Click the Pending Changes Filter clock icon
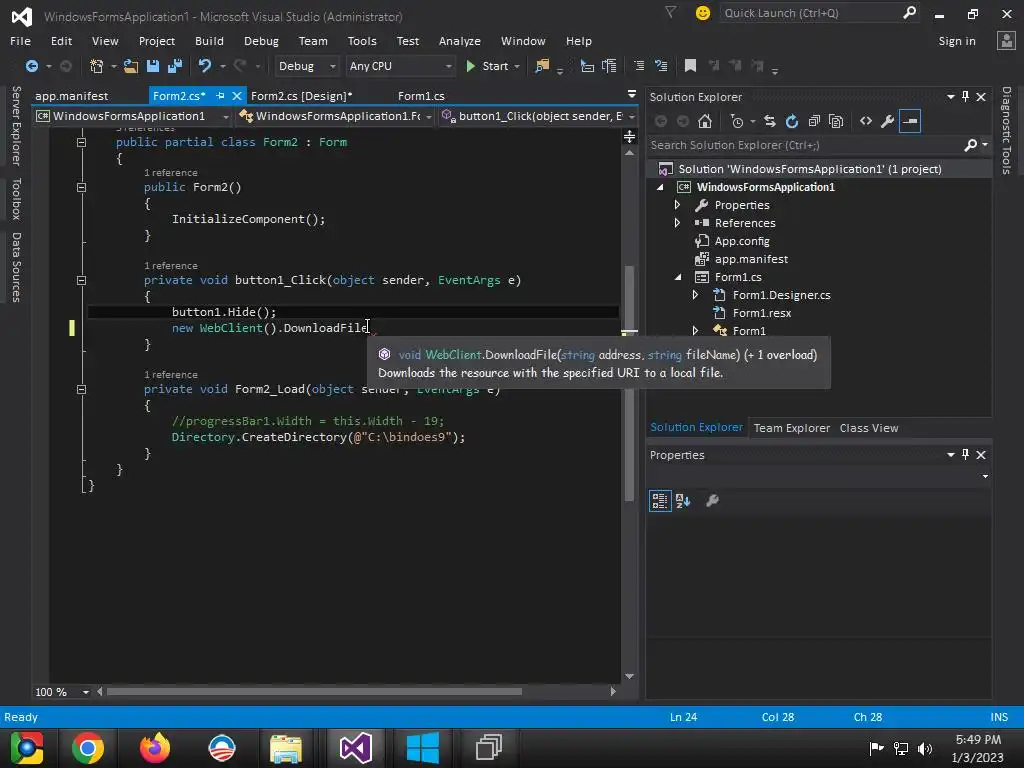This screenshot has height=768, width=1024. tap(737, 121)
